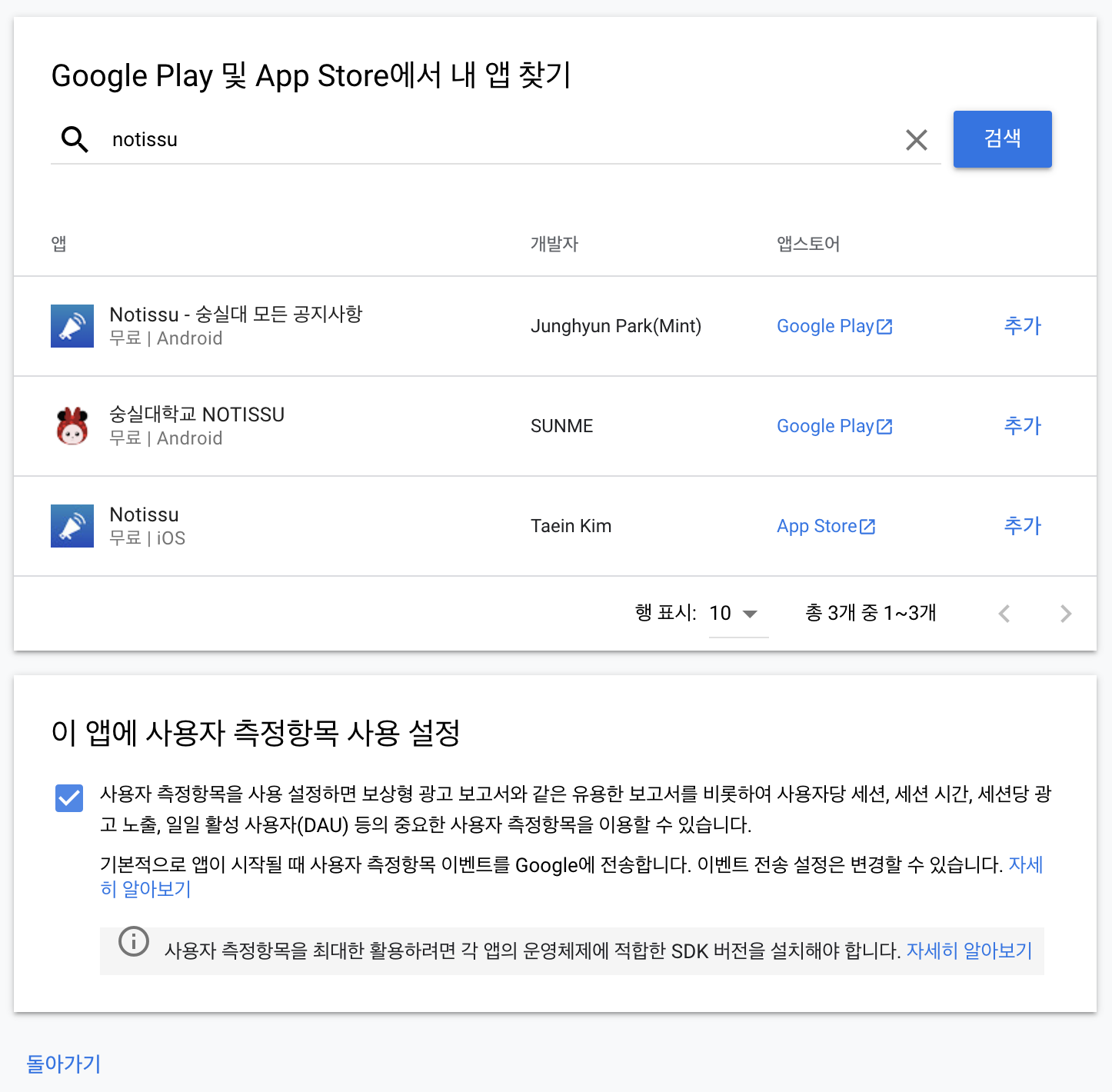This screenshot has width=1112, height=1092.
Task: Click the Notissu - 숭실대 모든 공지사항 app icon
Action: point(72,326)
